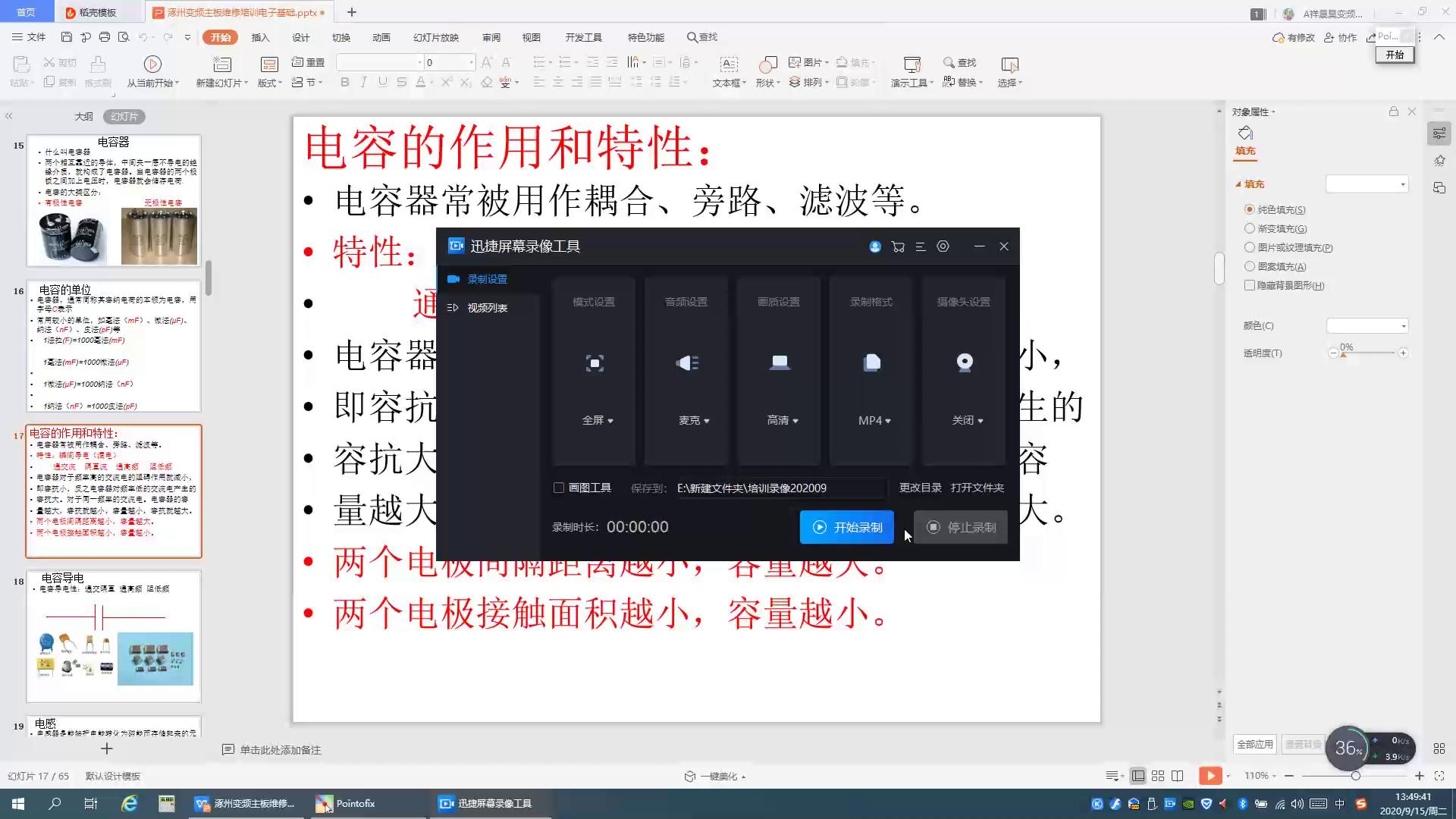The image size is (1456, 819).
Task: Open the fullscreen mode dropdown
Action: click(598, 420)
